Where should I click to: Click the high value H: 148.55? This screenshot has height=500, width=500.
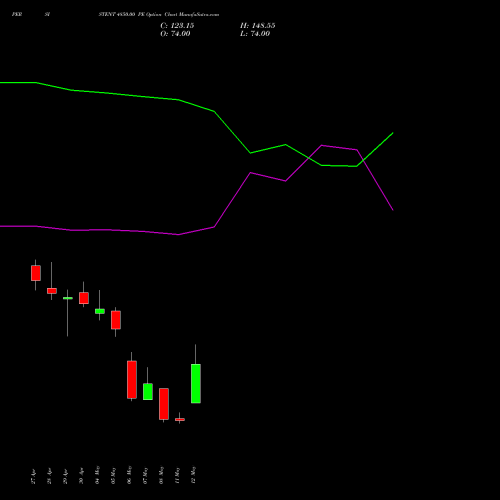coord(257,26)
